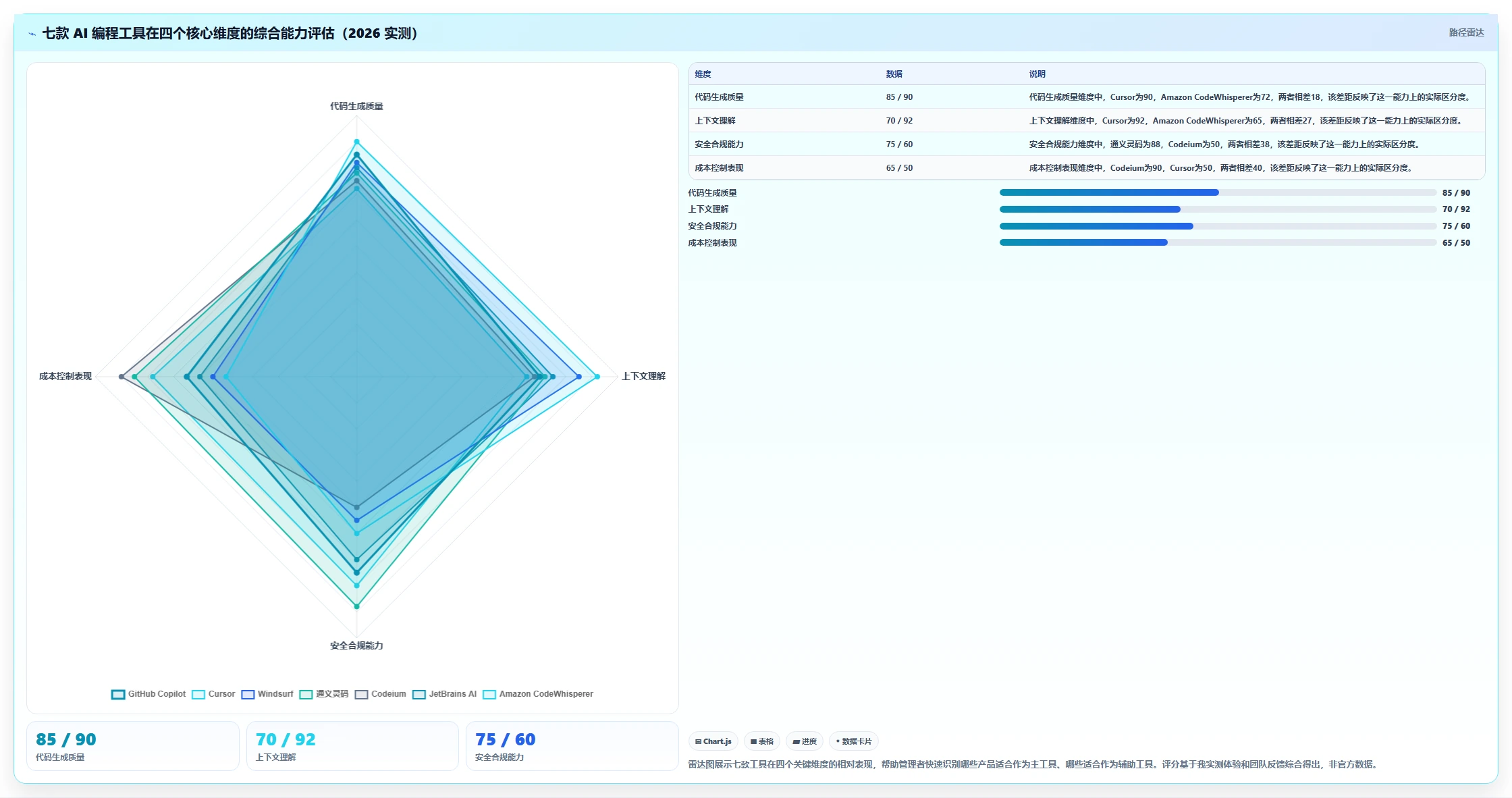Click the topmost point on 代码生成质量 axis
1512x798 pixels.
tap(357, 142)
